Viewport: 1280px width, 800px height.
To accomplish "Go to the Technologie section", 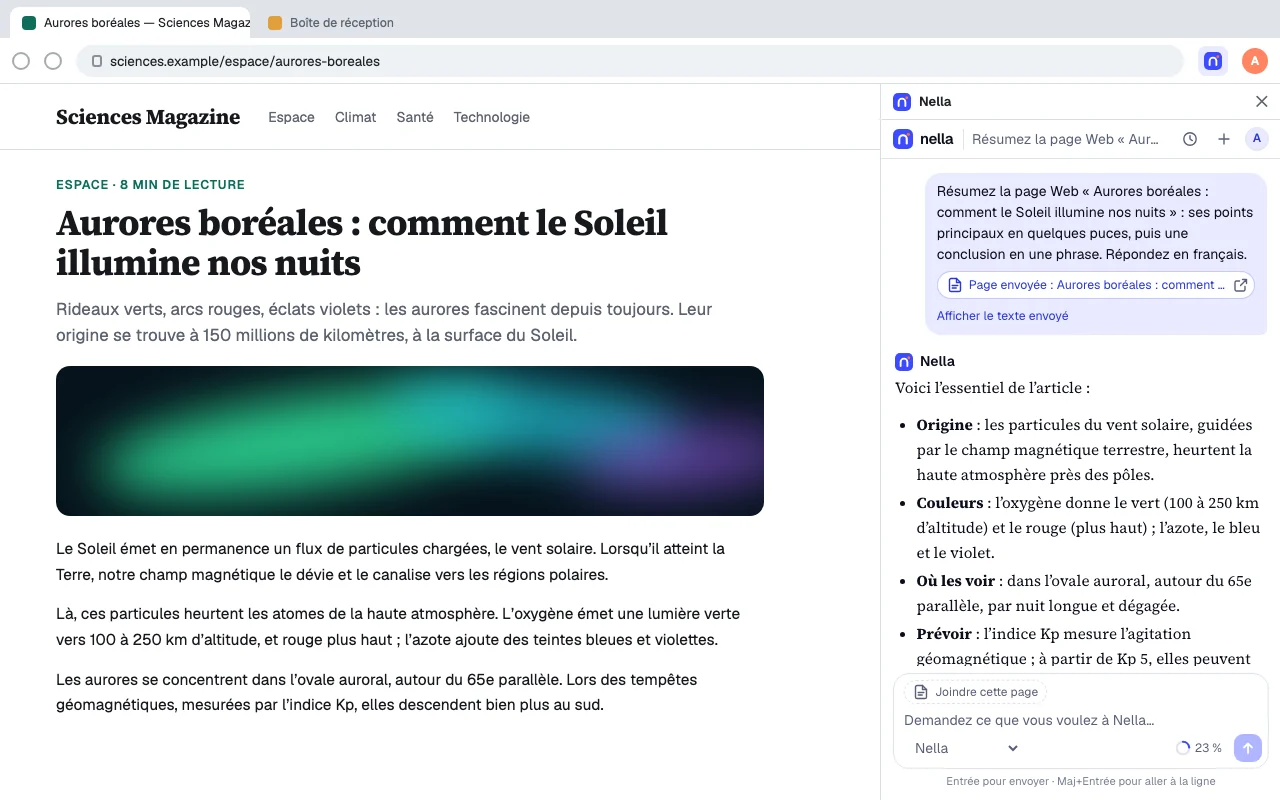I will (x=491, y=117).
